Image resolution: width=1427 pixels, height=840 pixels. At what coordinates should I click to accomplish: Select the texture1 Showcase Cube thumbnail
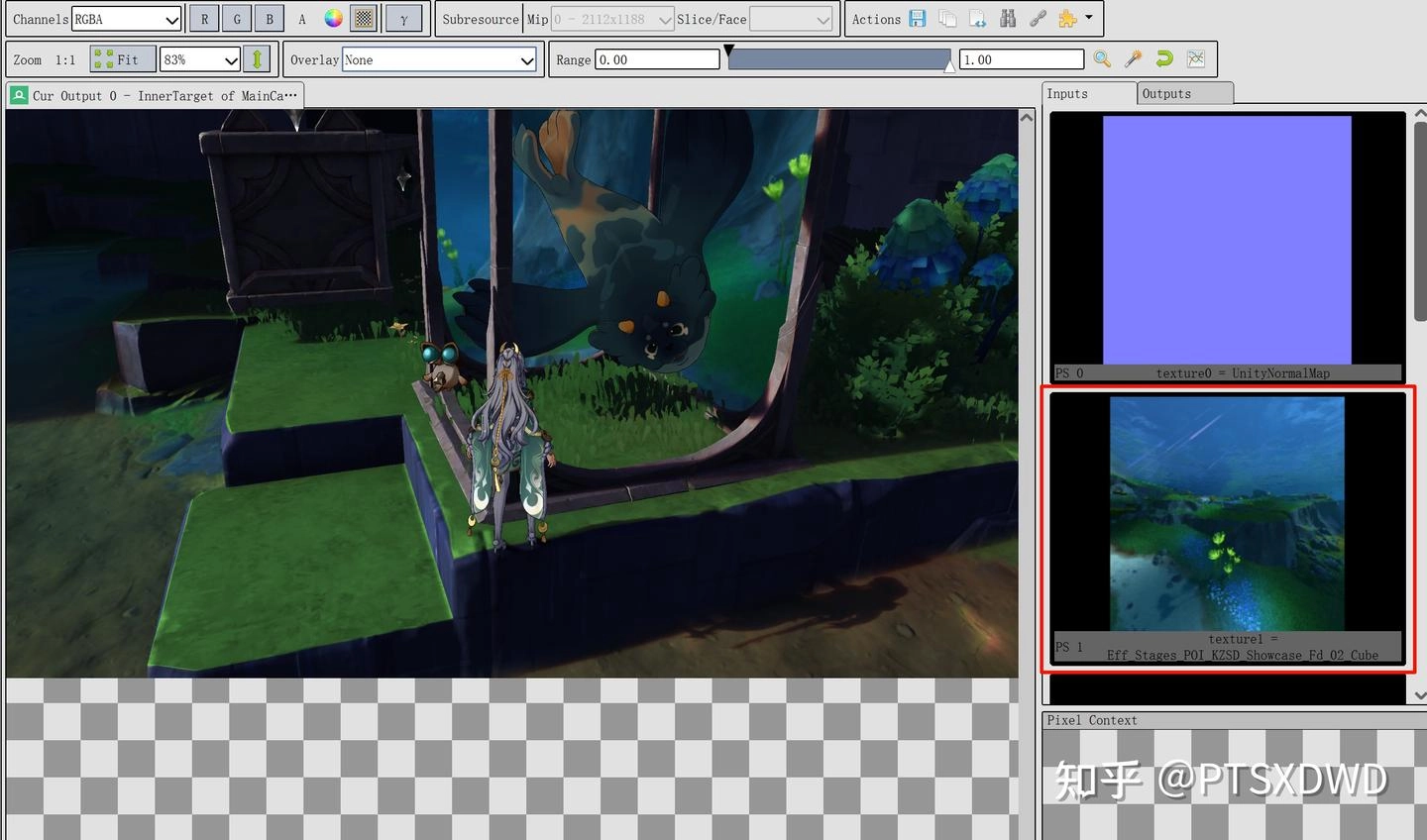click(1227, 528)
